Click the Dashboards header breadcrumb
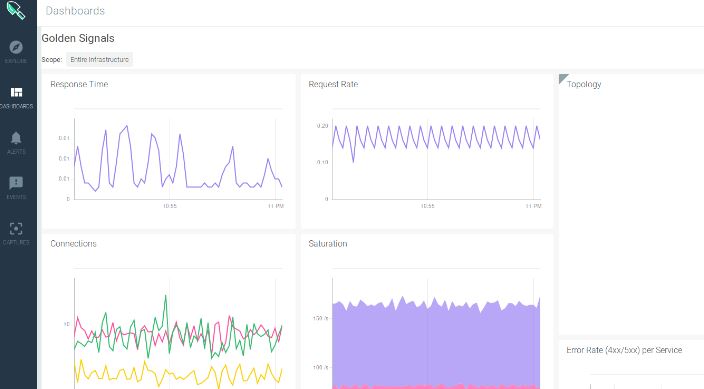704x389 pixels. [75, 11]
